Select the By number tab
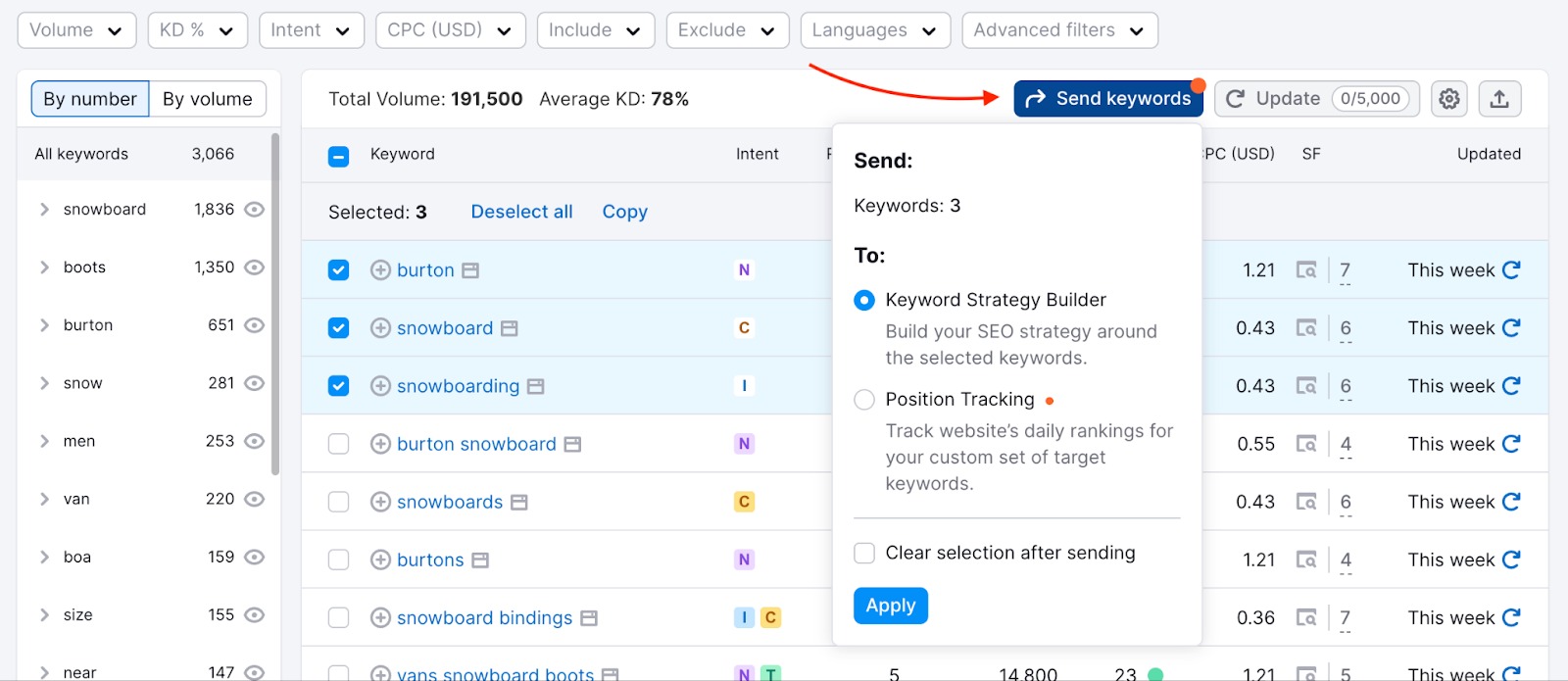The width and height of the screenshot is (1568, 681). [x=90, y=99]
